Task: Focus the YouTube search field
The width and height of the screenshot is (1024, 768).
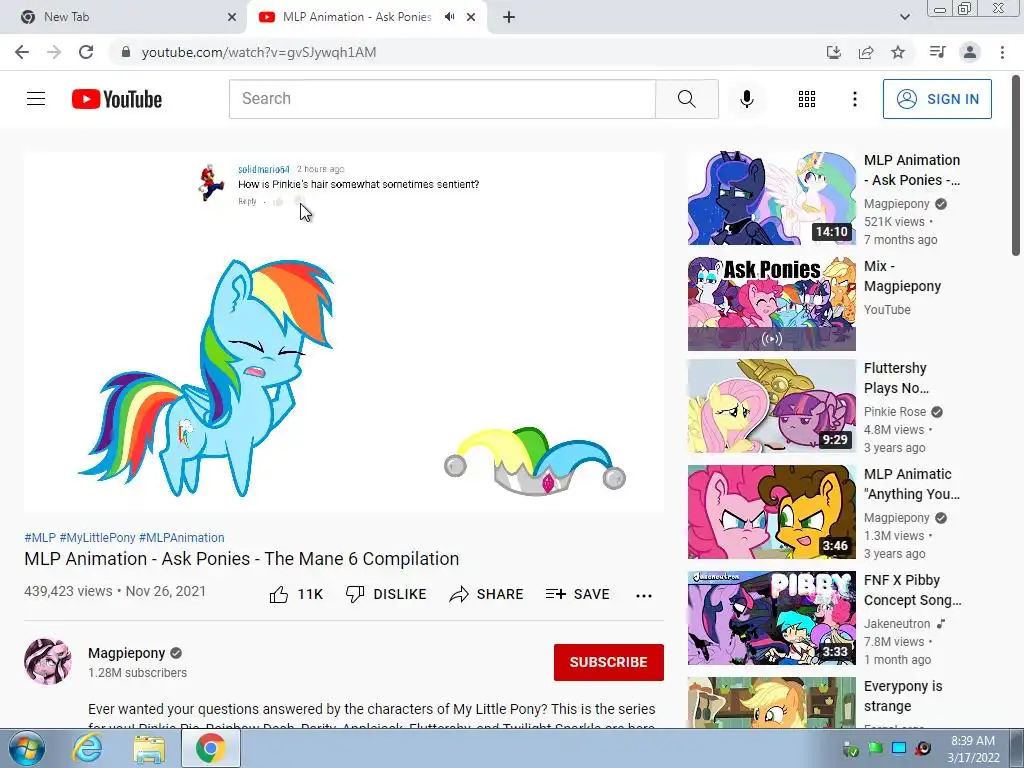Action: point(442,99)
